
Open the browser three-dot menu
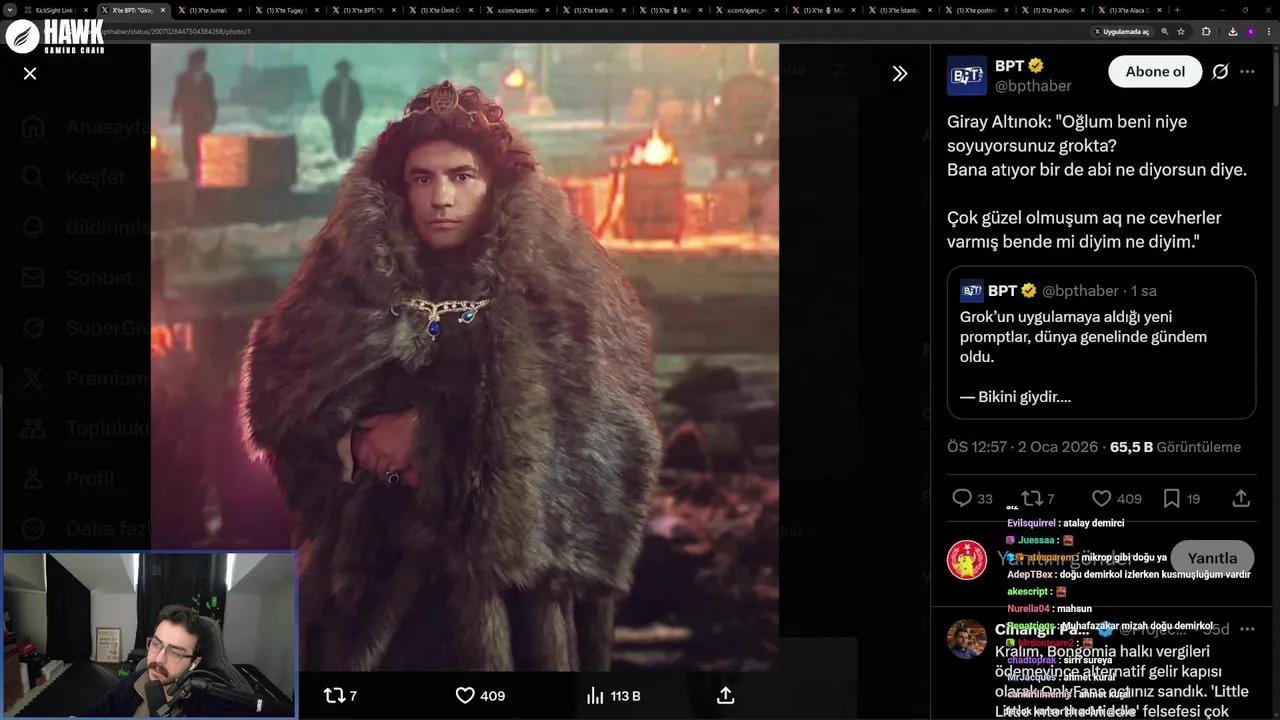pyautogui.click(x=1270, y=31)
